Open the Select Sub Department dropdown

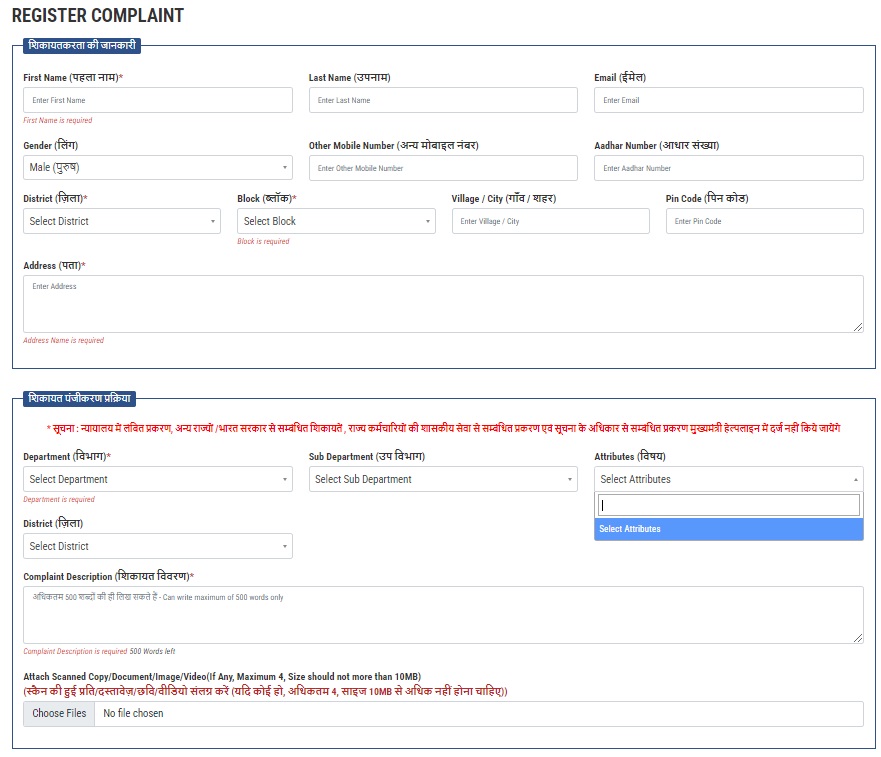(443, 479)
